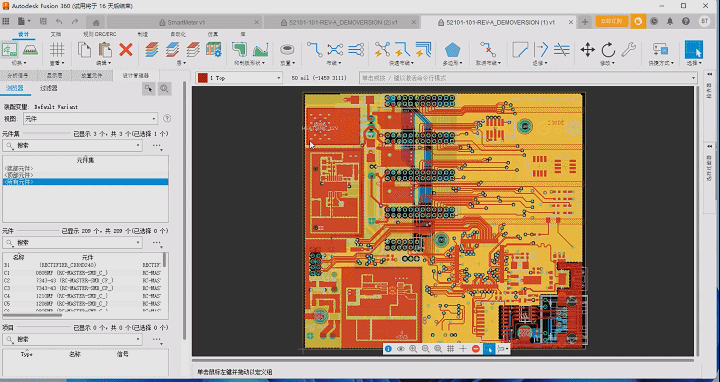Viewport: 720px width, 382px height.
Task: Open the wrench properties tool
Action: pos(628,49)
